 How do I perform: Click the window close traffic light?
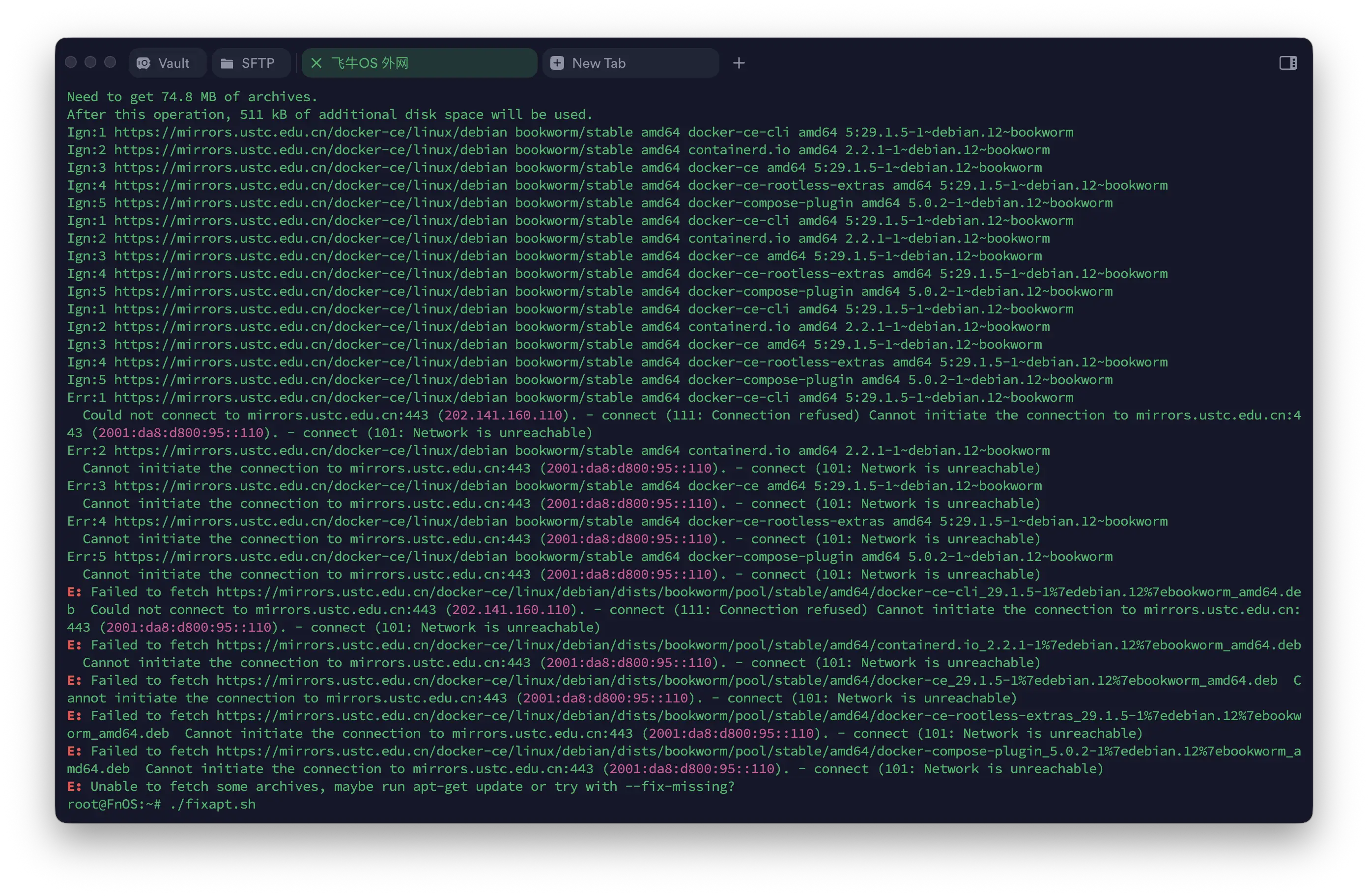71,62
